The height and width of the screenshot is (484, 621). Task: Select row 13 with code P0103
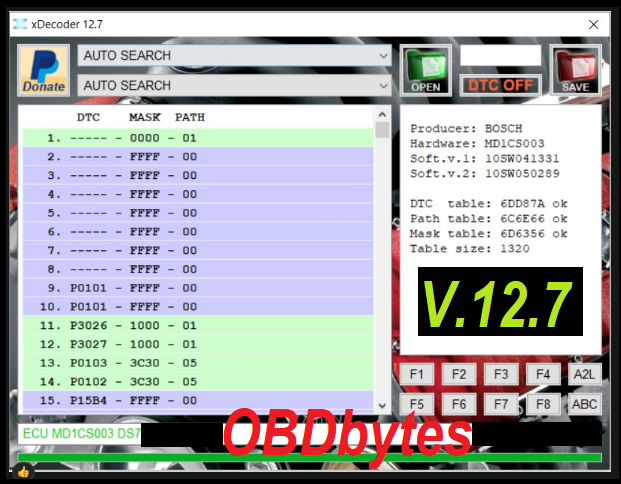coord(198,363)
